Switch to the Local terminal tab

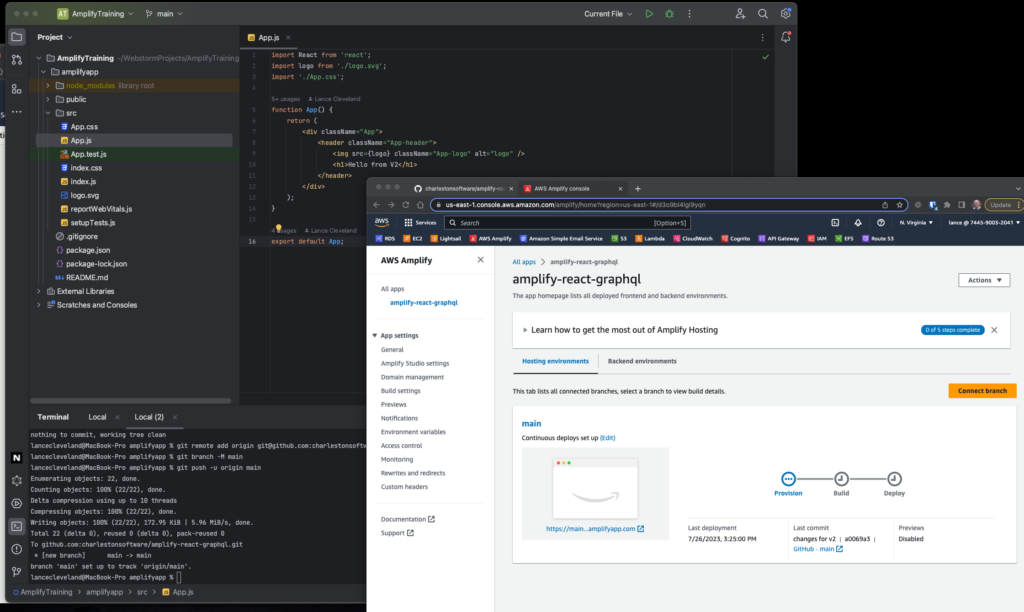[x=97, y=416]
